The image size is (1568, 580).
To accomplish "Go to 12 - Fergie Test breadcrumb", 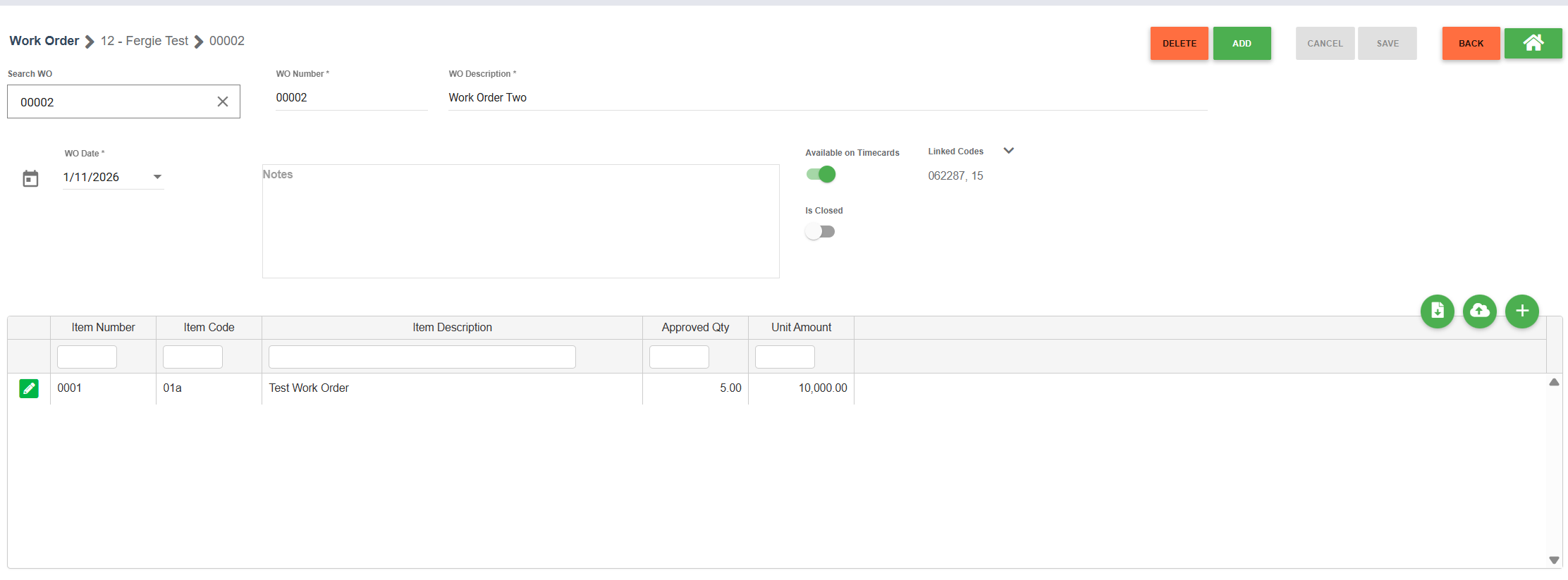I will [145, 41].
